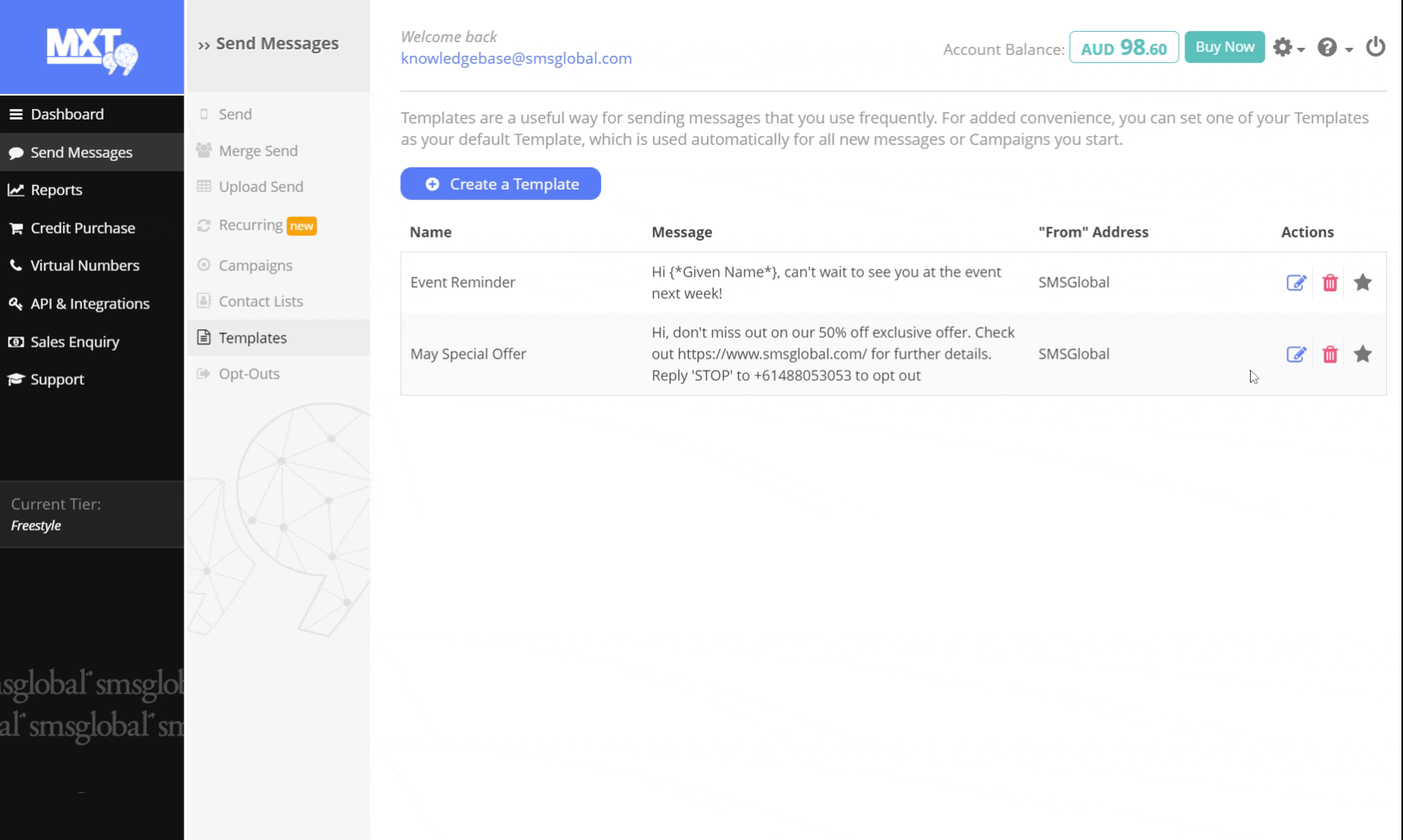Open Virtual Numbers section
This screenshot has width=1403, height=840.
pos(84,265)
